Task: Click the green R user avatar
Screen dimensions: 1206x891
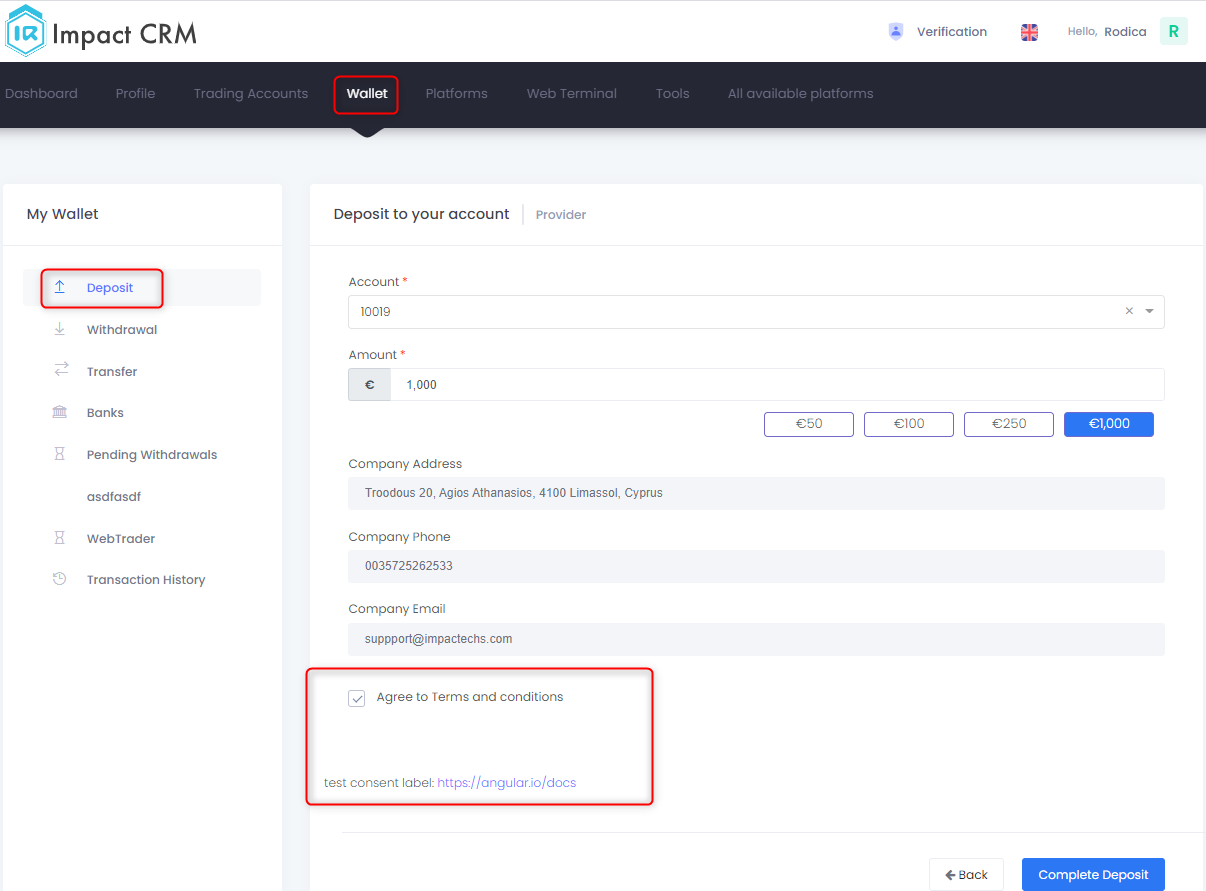Action: point(1173,31)
